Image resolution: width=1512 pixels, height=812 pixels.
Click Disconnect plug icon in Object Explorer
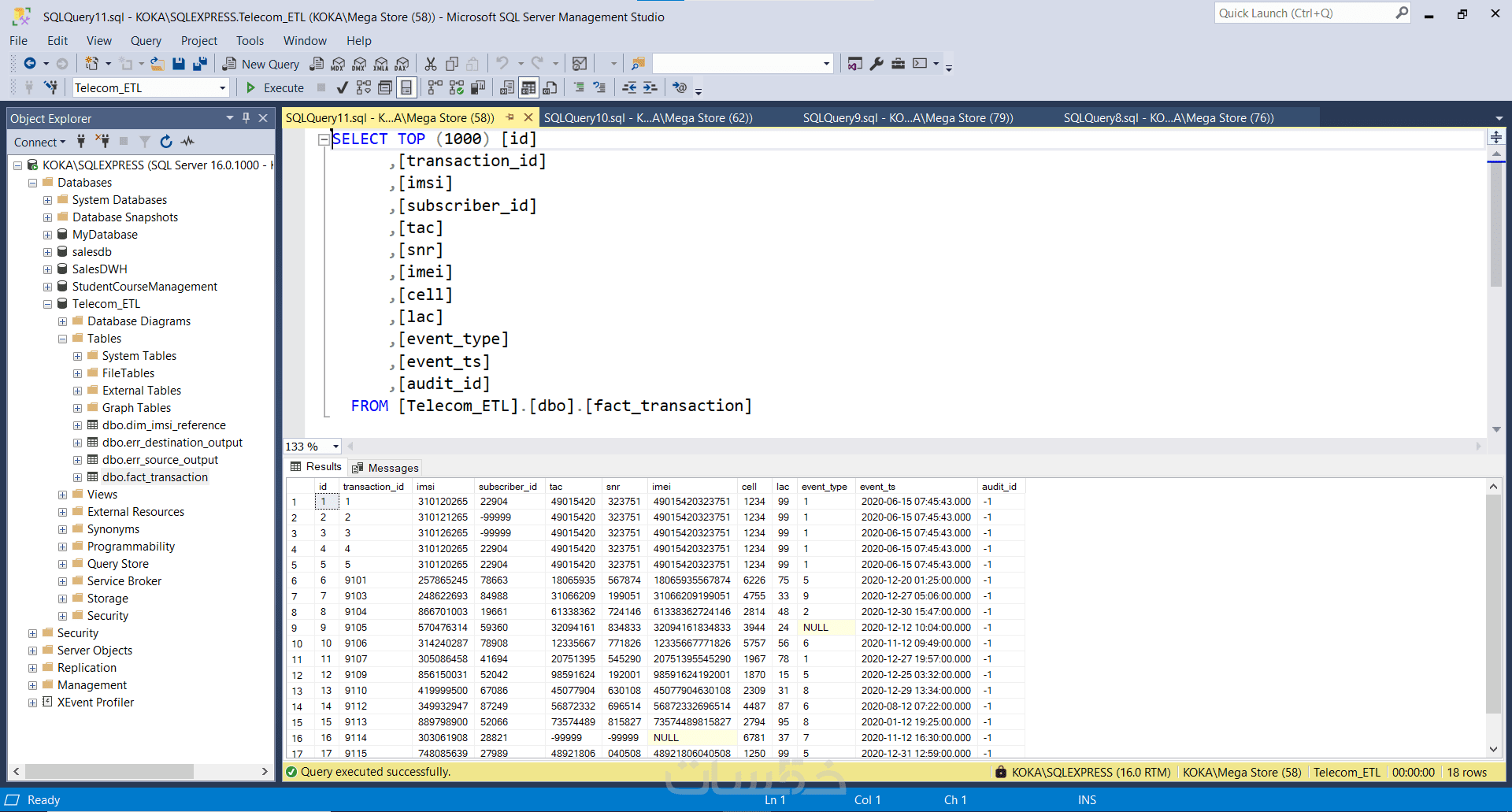(x=102, y=142)
